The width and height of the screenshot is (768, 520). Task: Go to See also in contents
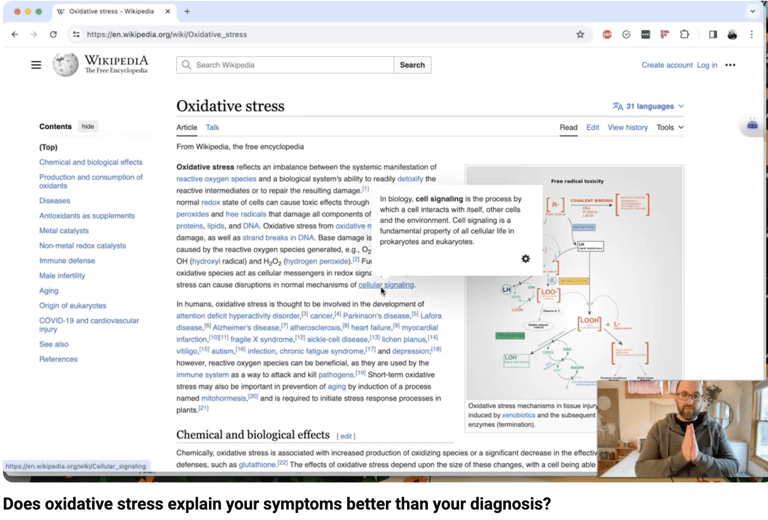54,344
